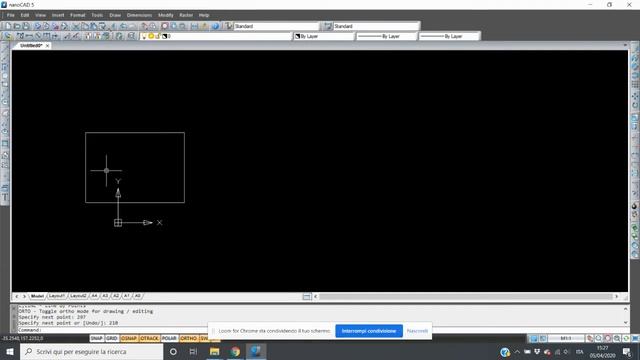The height and width of the screenshot is (360, 640).
Task: Select the Circle tool in left toolbar
Action: (5, 102)
